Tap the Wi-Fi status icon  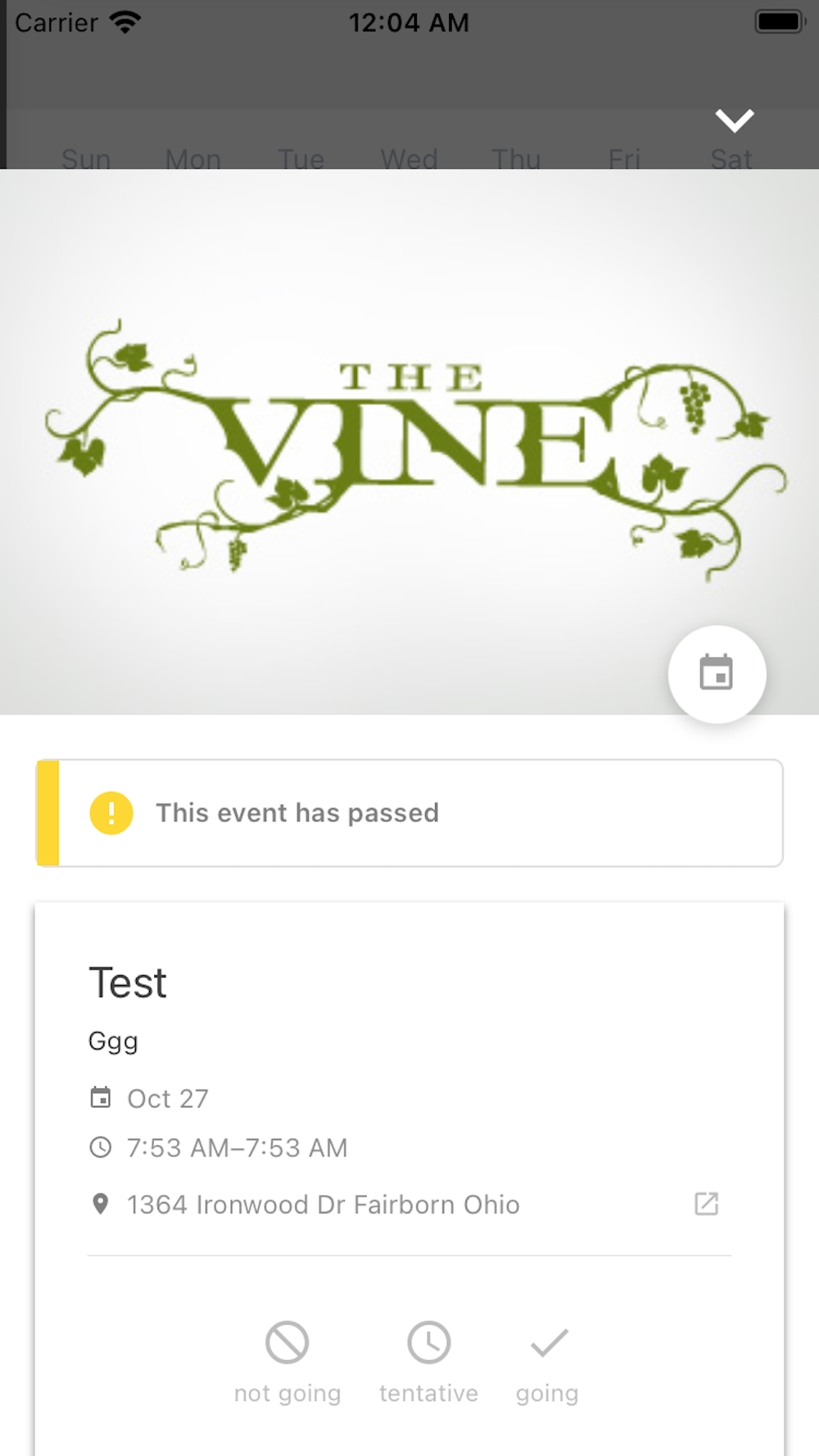point(125,22)
